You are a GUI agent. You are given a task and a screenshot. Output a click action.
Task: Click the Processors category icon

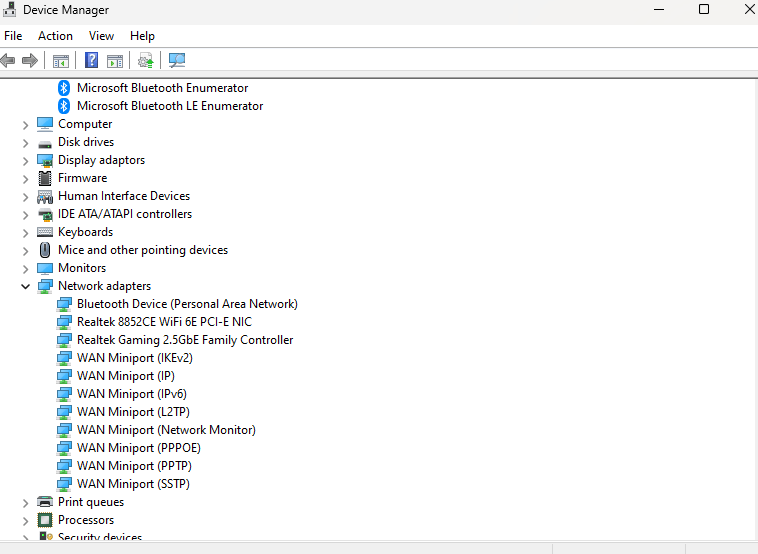point(45,520)
